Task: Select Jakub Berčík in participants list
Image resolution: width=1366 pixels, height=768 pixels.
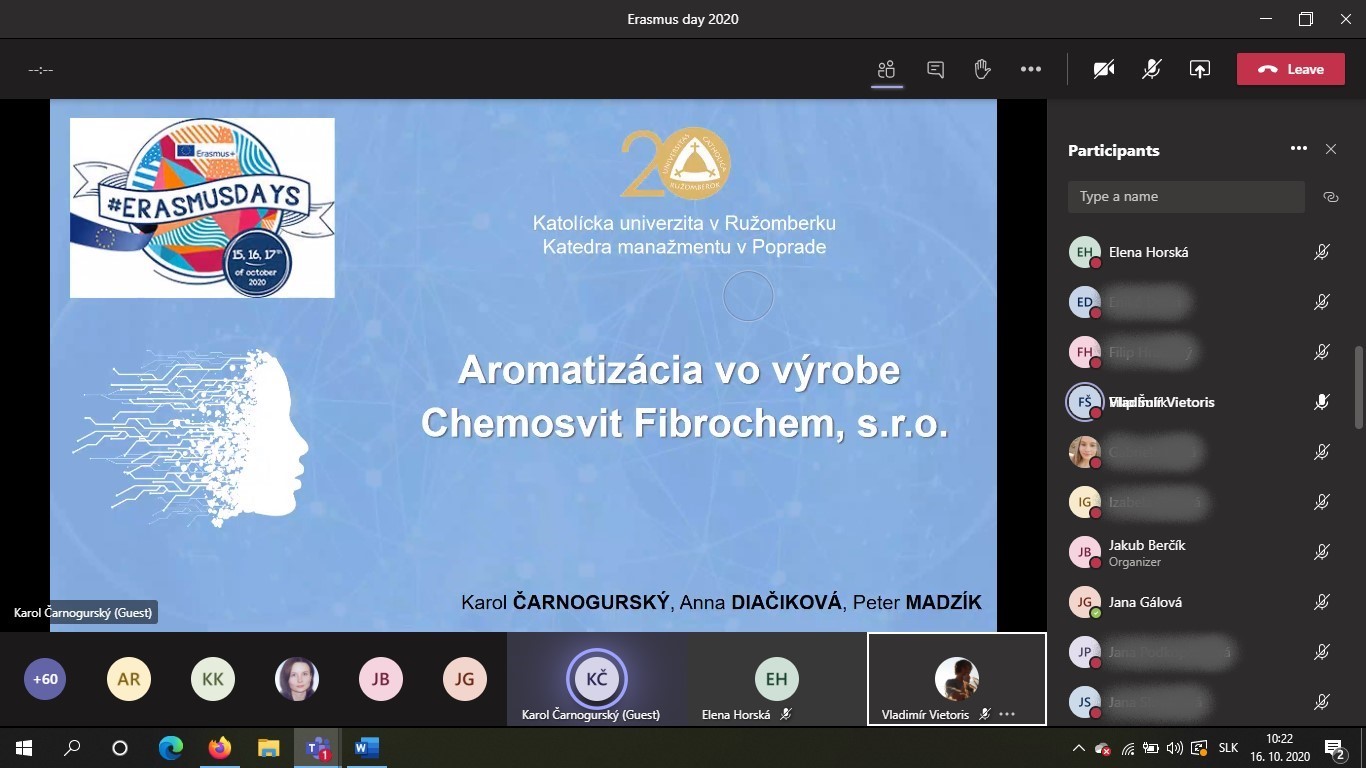Action: 1147,546
